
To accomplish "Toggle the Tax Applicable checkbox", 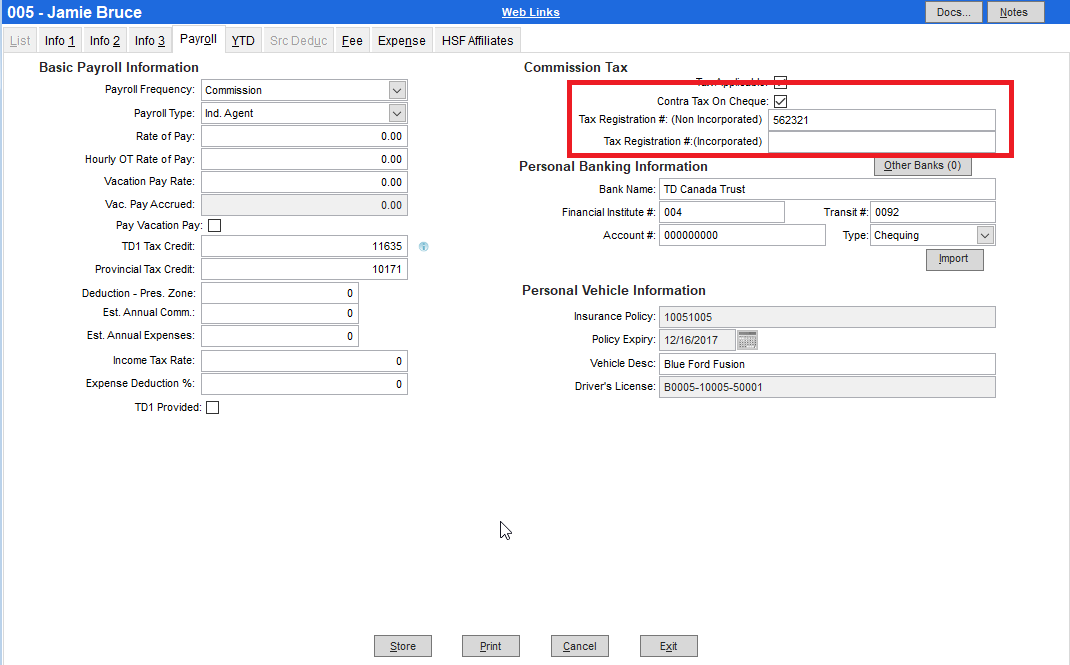I will (781, 82).
